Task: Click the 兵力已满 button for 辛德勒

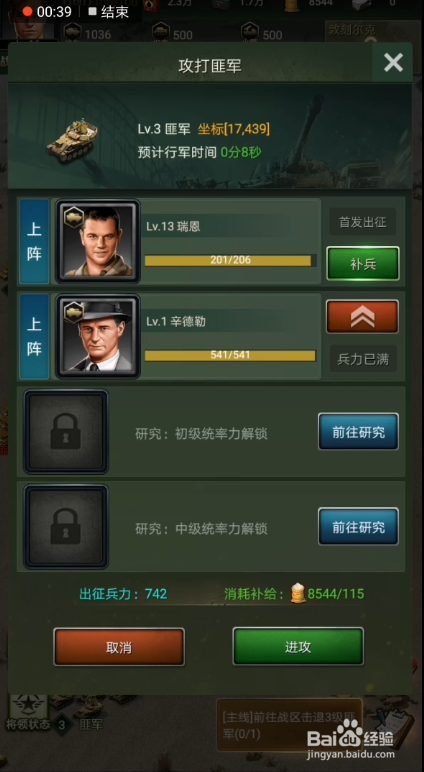Action: click(363, 359)
